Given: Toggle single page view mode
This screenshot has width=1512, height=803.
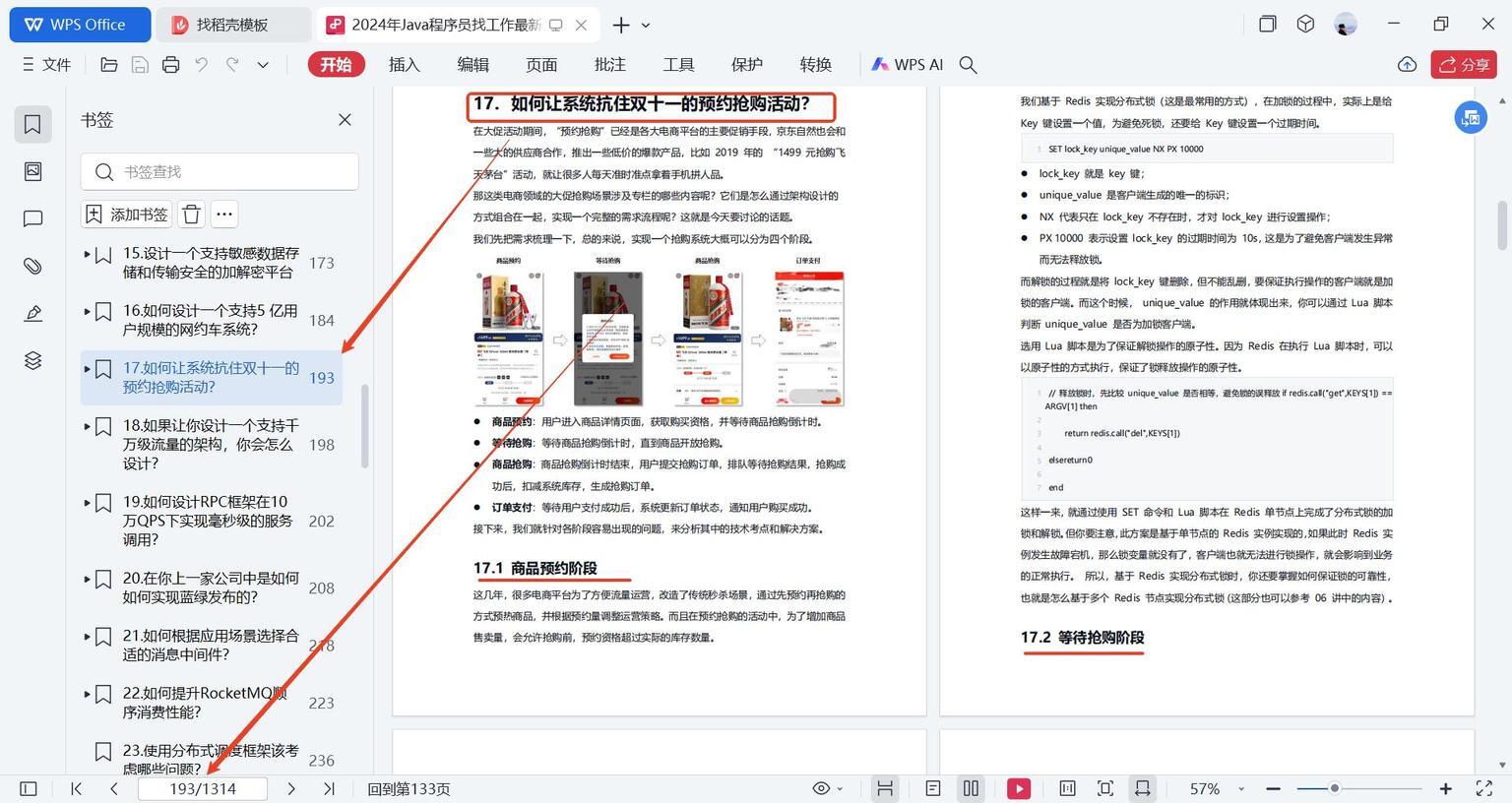Looking at the screenshot, I should pyautogui.click(x=933, y=788).
